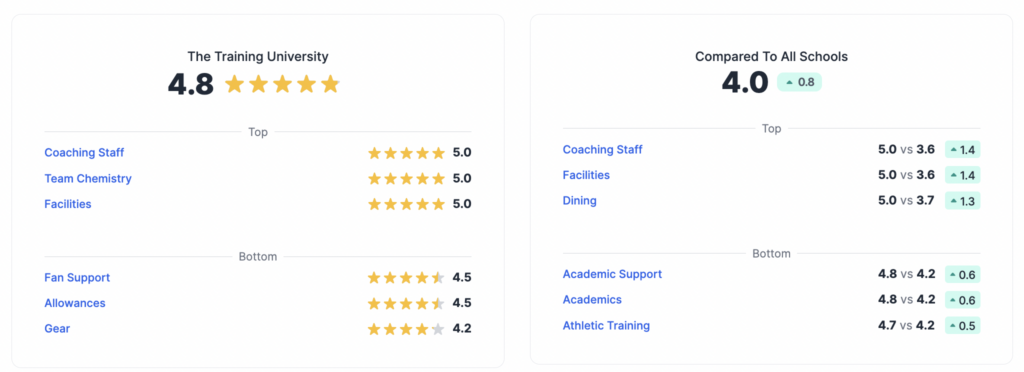Select the Allowances category link
Viewport: 1024px width, 372px height.
pyautogui.click(x=75, y=303)
